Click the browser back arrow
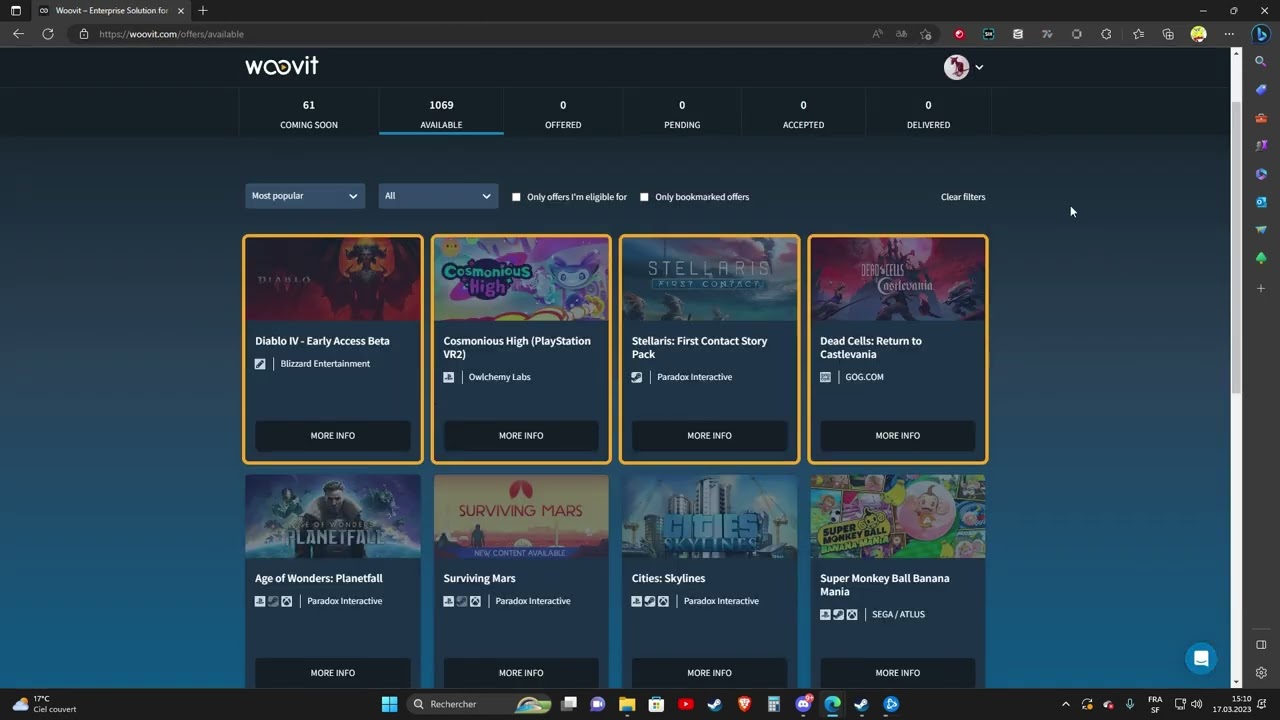The image size is (1280, 720). (18, 34)
